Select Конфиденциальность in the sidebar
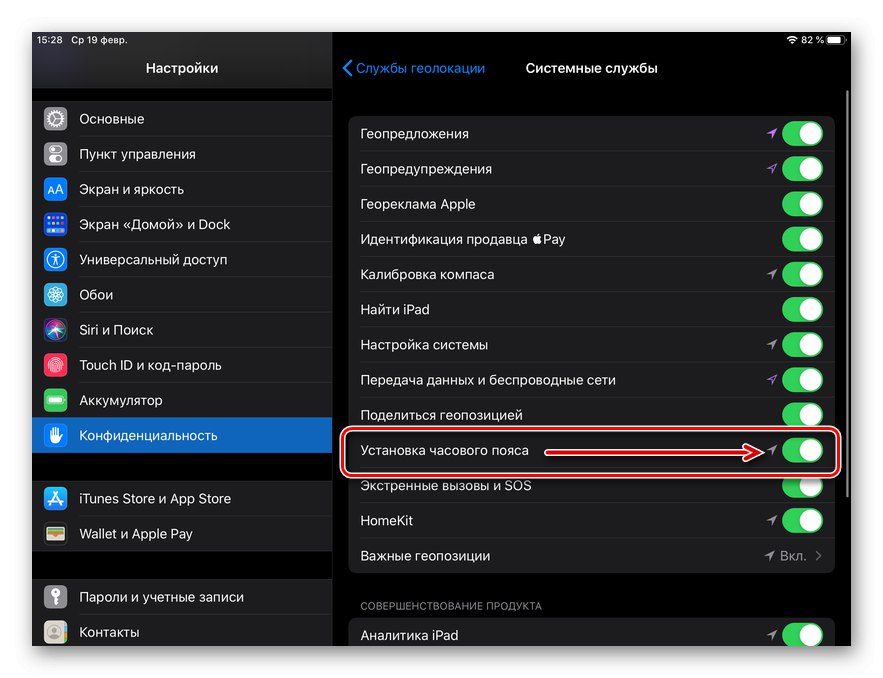Viewport: 883px width, 678px height. coord(148,436)
